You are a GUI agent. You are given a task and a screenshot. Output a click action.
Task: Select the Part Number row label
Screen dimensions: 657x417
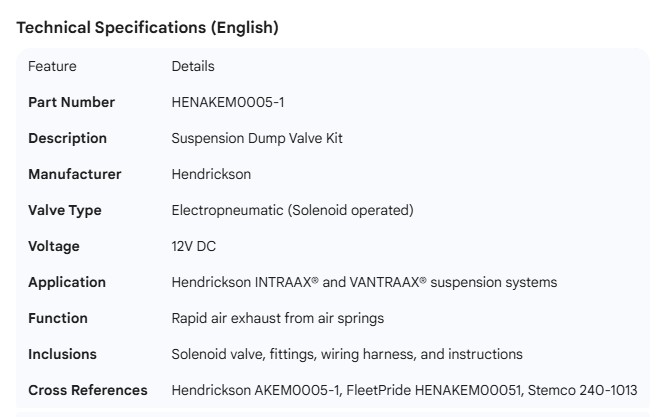tap(71, 102)
